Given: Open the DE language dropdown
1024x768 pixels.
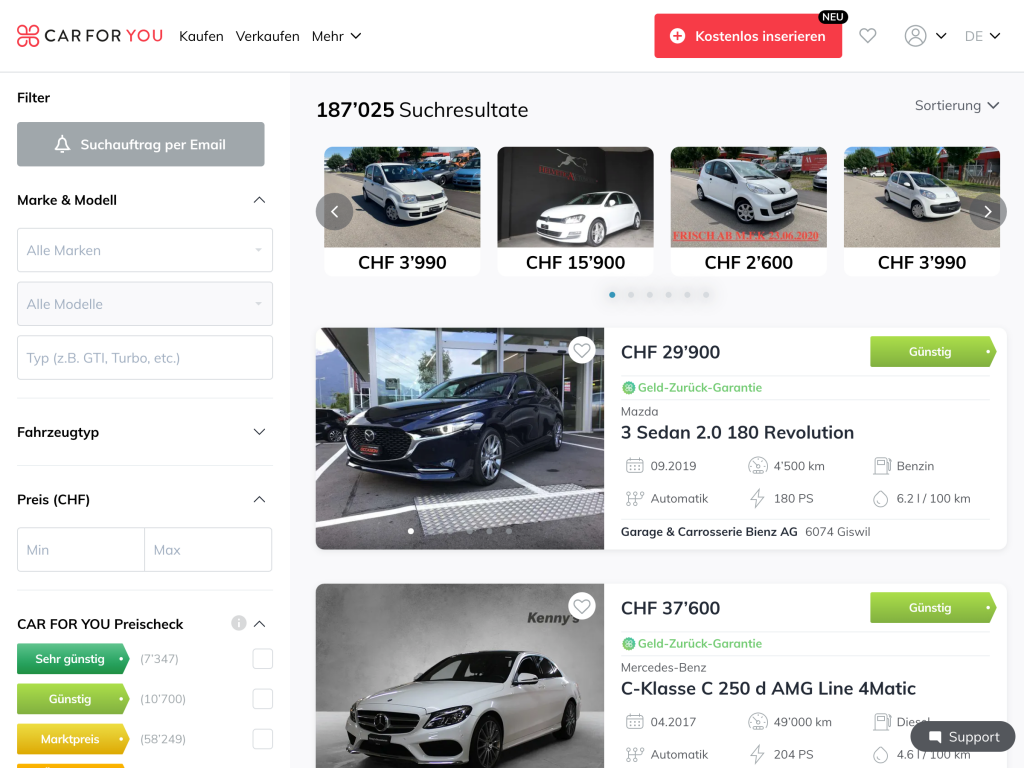Looking at the screenshot, I should pyautogui.click(x=982, y=36).
